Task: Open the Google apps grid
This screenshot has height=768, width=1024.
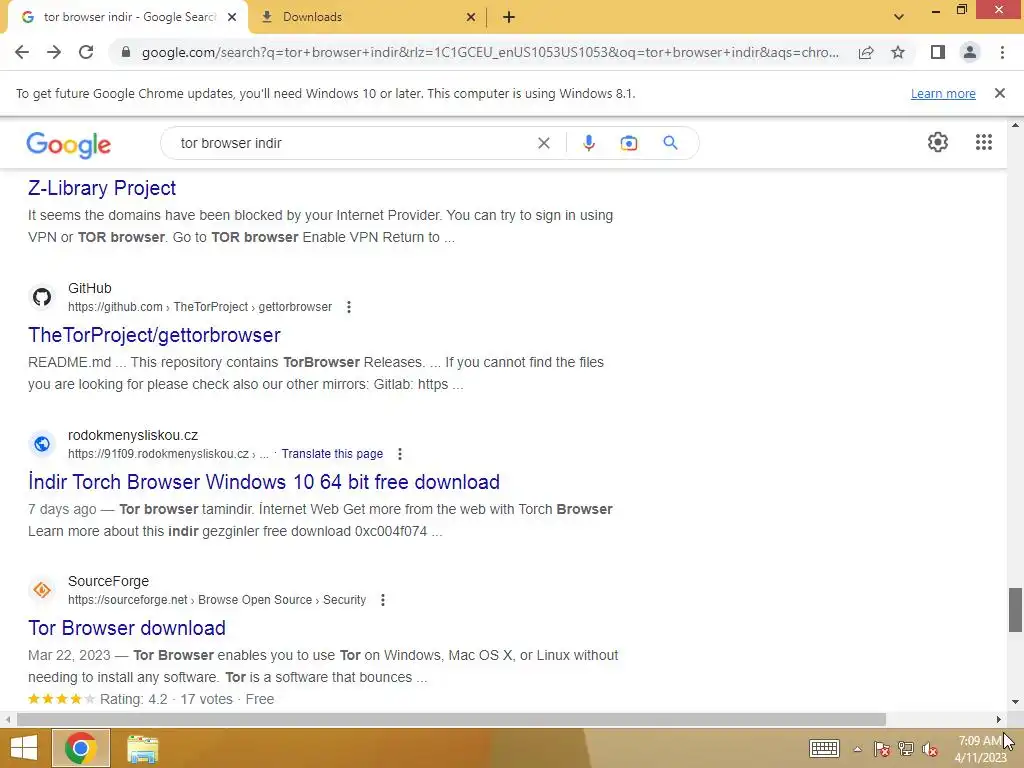Action: click(x=984, y=142)
